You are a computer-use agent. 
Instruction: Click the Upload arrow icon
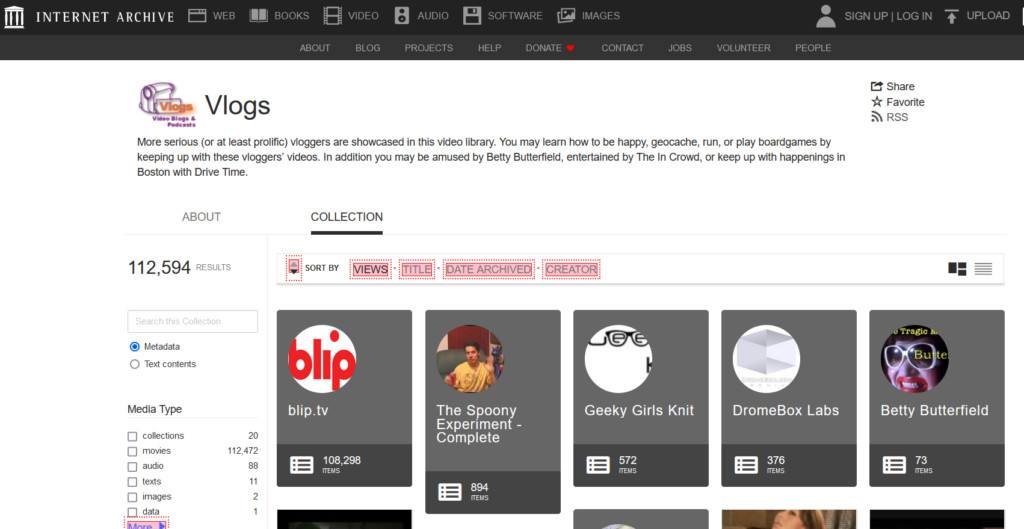point(952,16)
